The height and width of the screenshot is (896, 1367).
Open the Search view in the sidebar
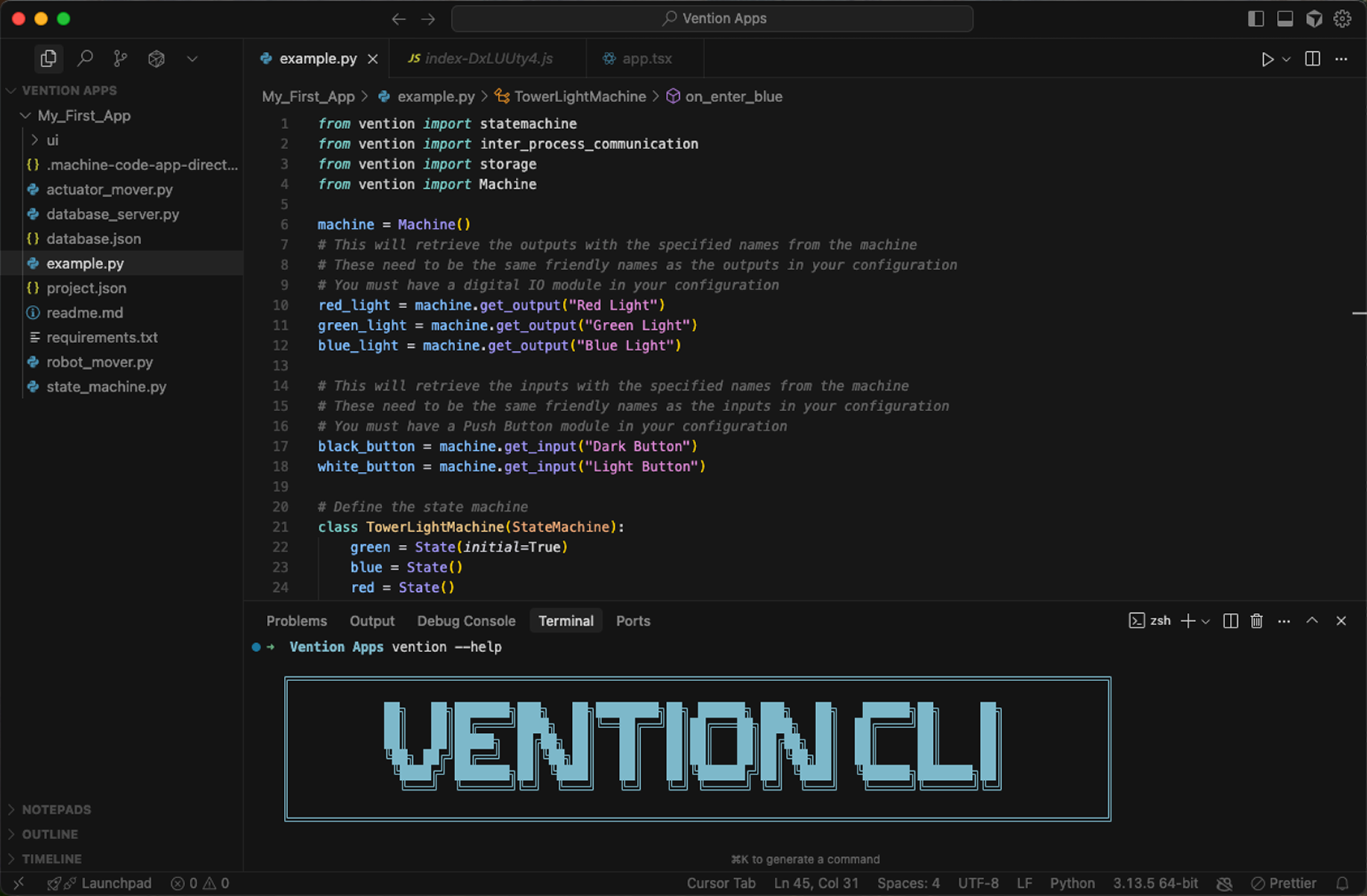click(x=85, y=58)
